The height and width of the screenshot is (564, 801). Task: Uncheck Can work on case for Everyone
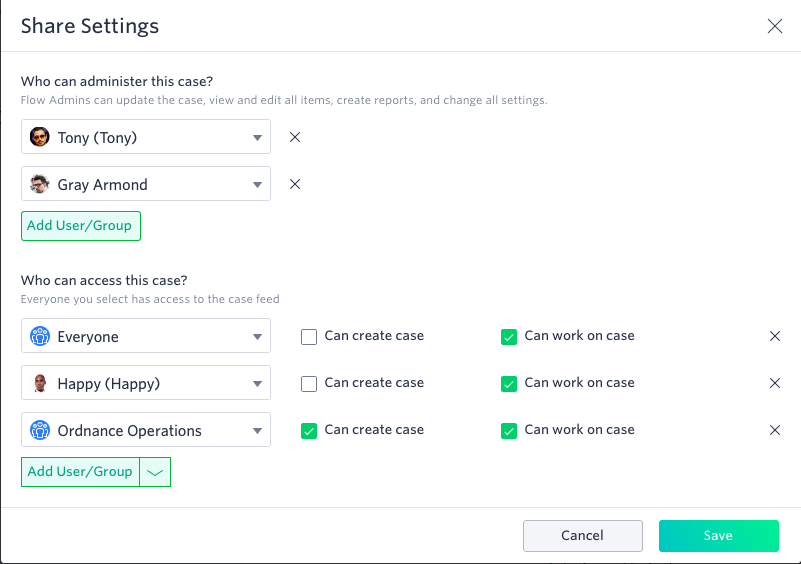(x=509, y=337)
